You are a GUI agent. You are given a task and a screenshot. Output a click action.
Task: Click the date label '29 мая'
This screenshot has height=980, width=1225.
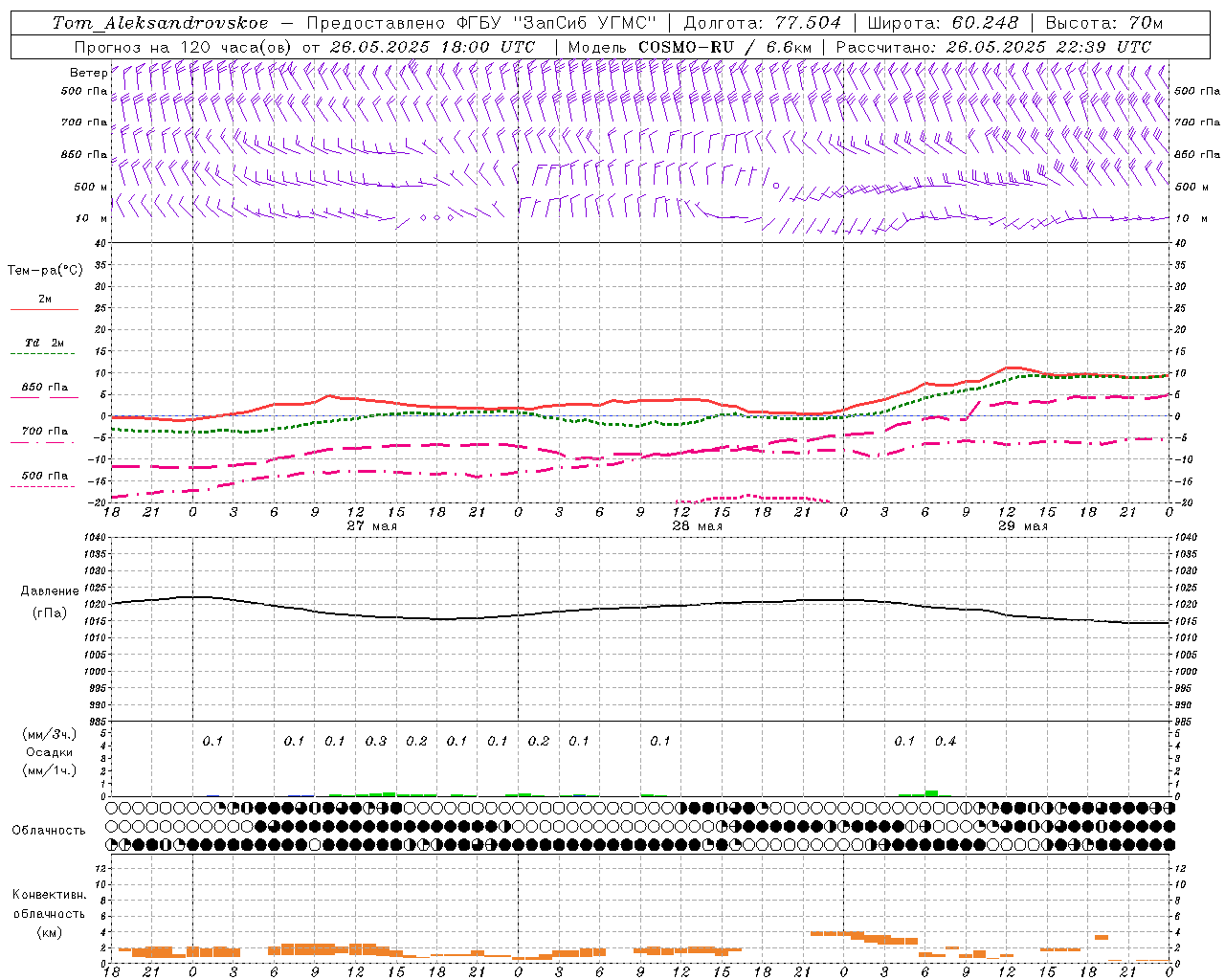click(1022, 526)
